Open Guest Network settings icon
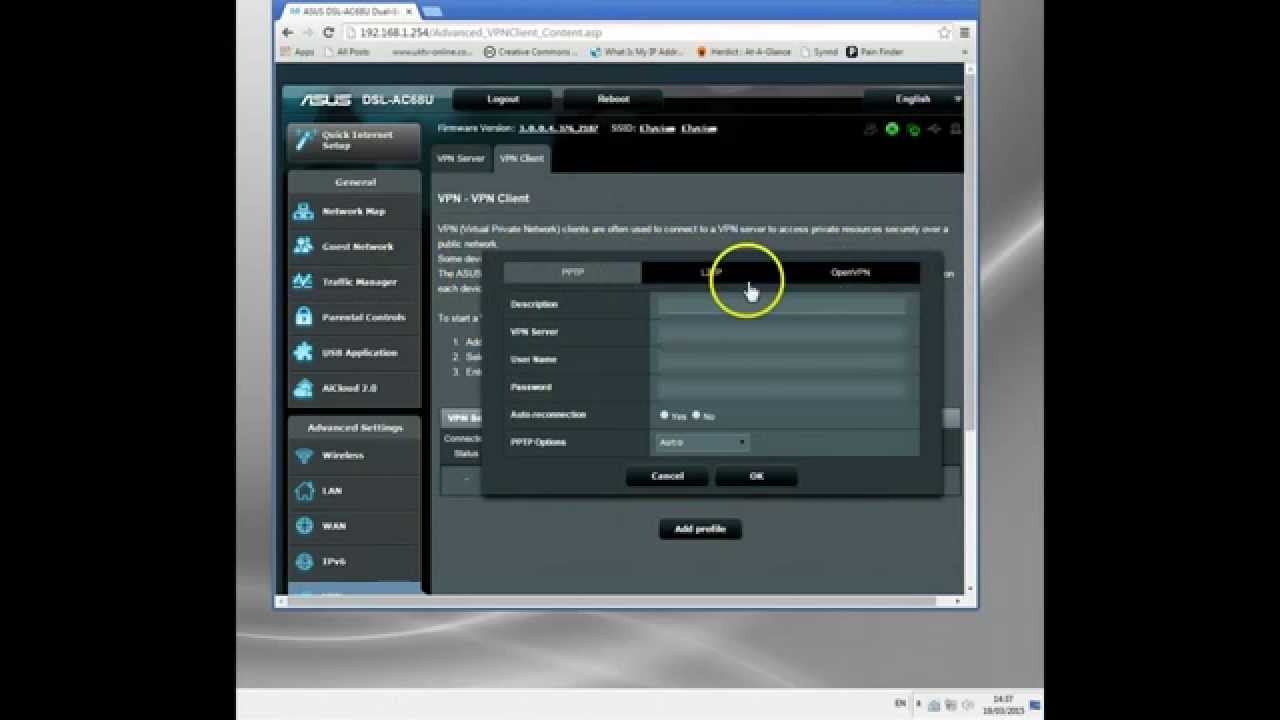 [x=303, y=246]
